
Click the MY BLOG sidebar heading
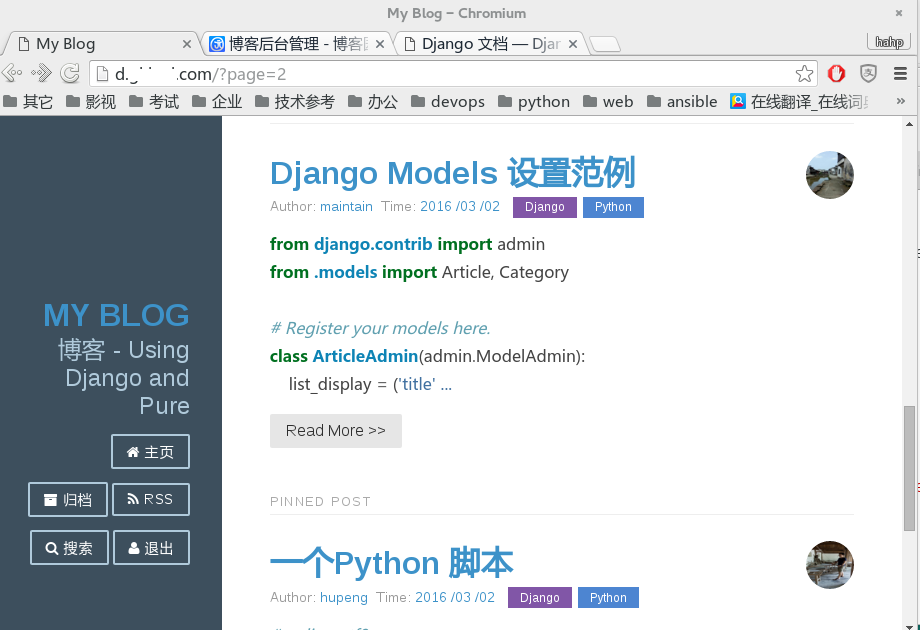(x=116, y=315)
